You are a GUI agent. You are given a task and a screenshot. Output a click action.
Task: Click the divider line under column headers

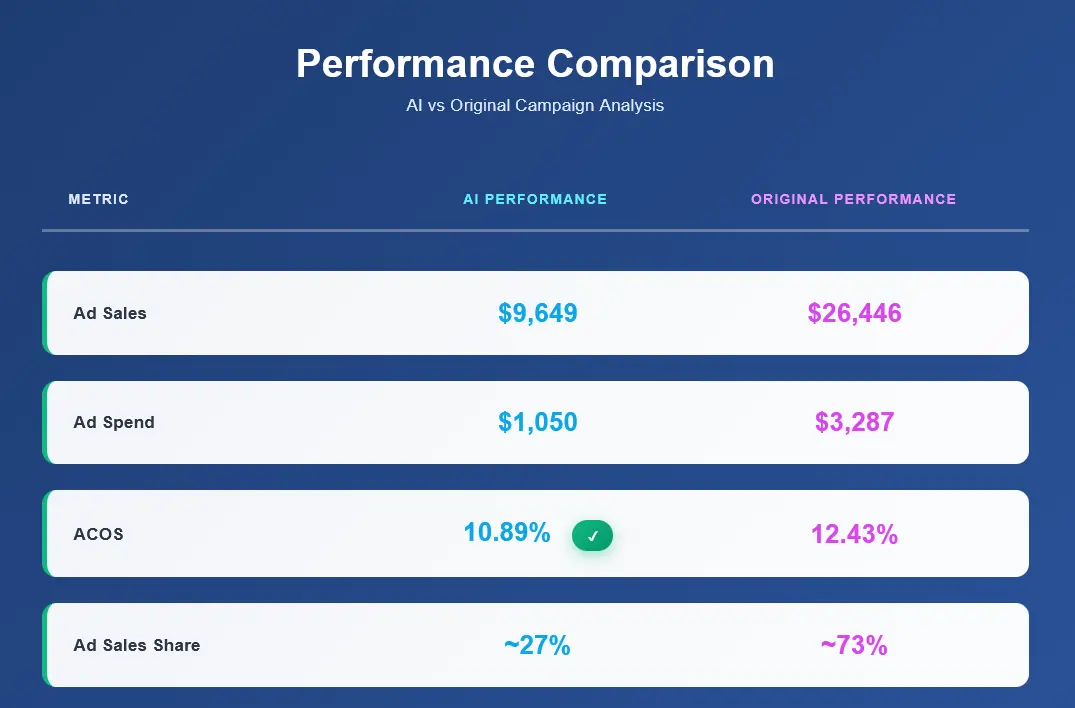(535, 231)
